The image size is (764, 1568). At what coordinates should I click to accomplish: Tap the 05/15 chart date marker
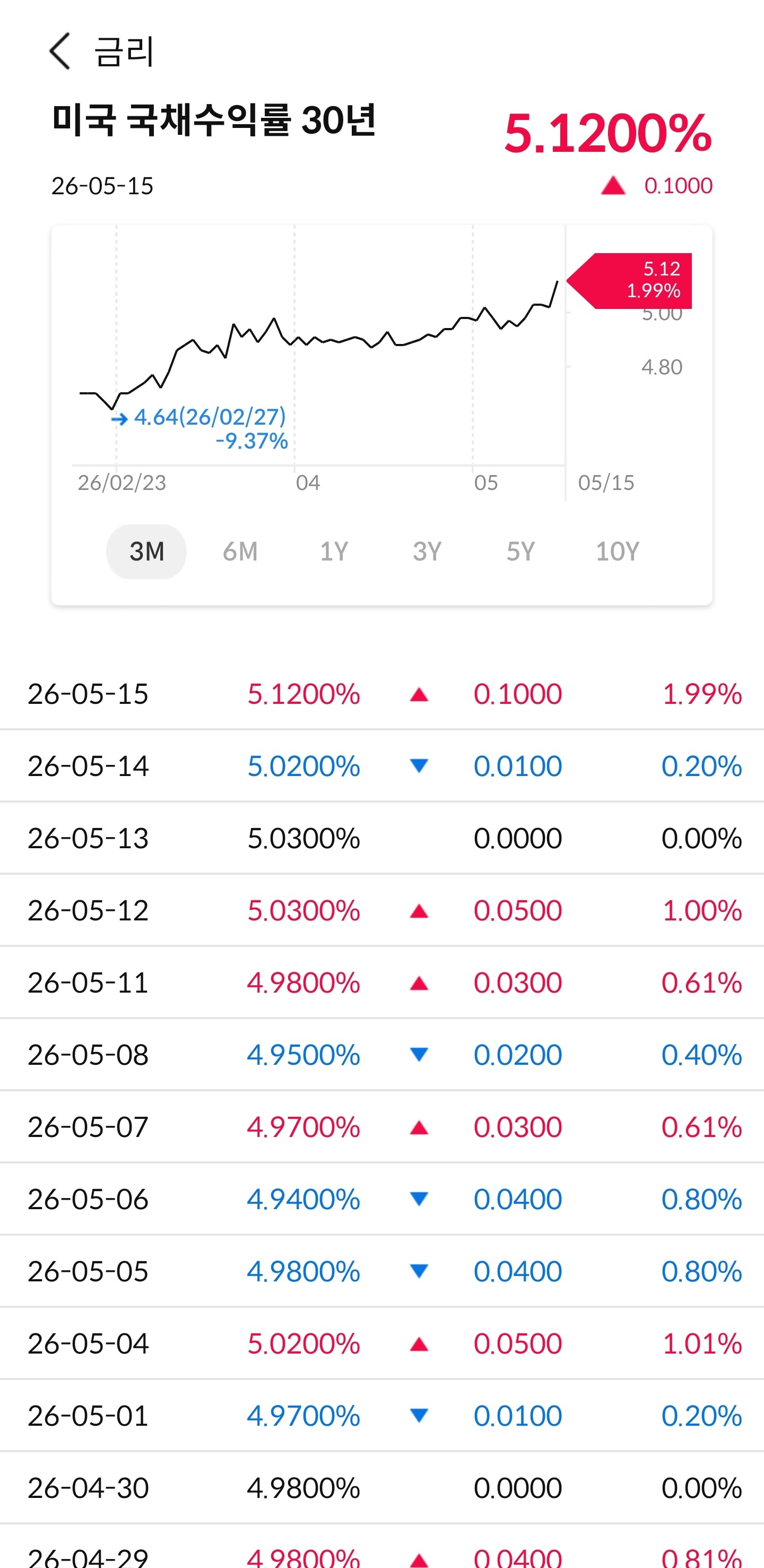pos(606,483)
